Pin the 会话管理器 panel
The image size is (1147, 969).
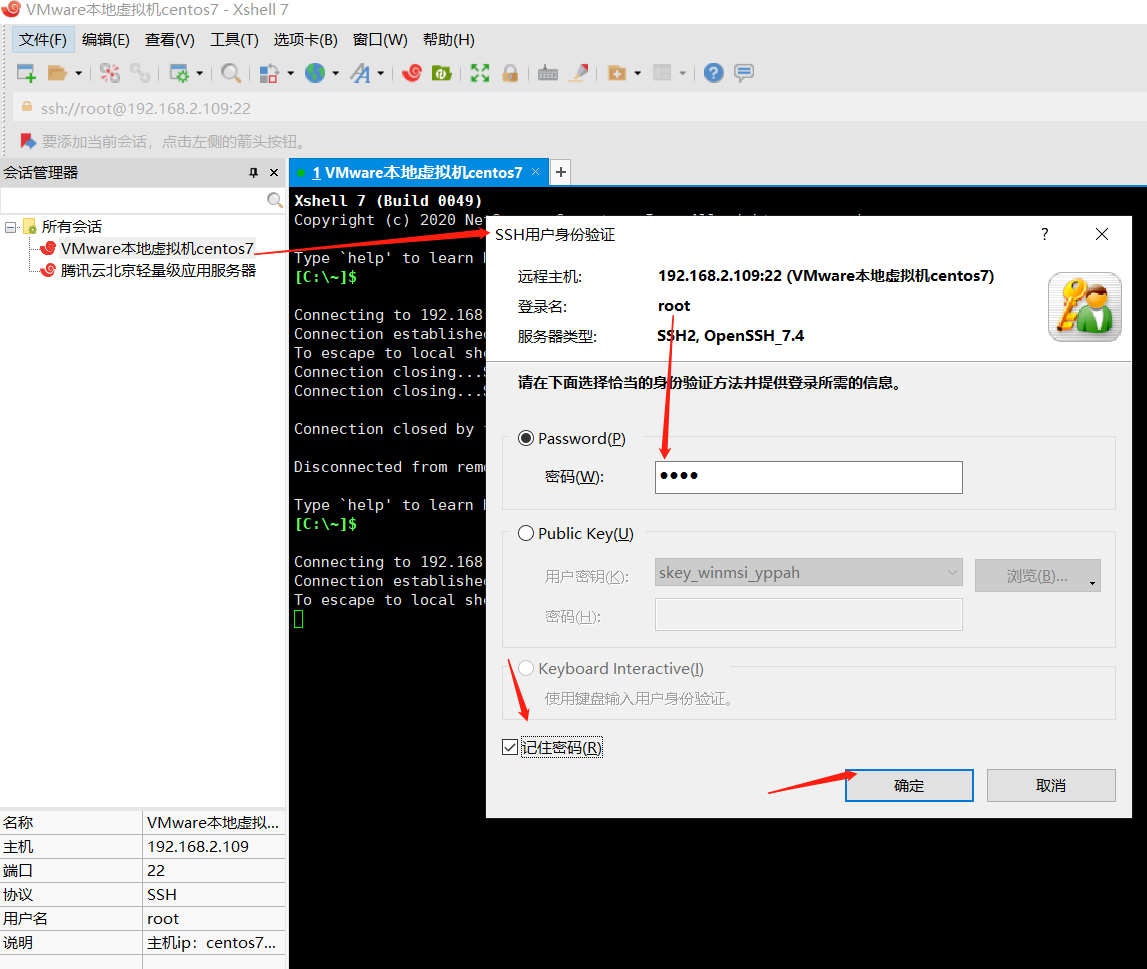pyautogui.click(x=254, y=173)
